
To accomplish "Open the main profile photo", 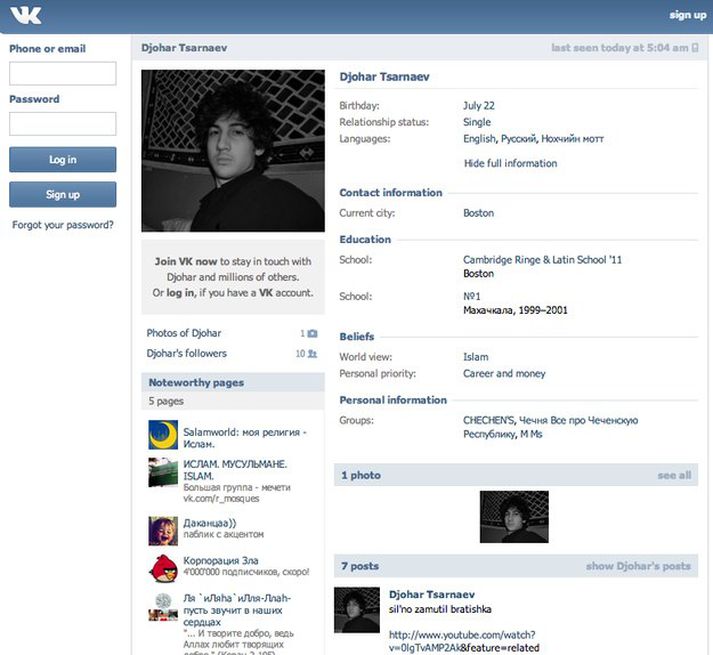I will [233, 151].
